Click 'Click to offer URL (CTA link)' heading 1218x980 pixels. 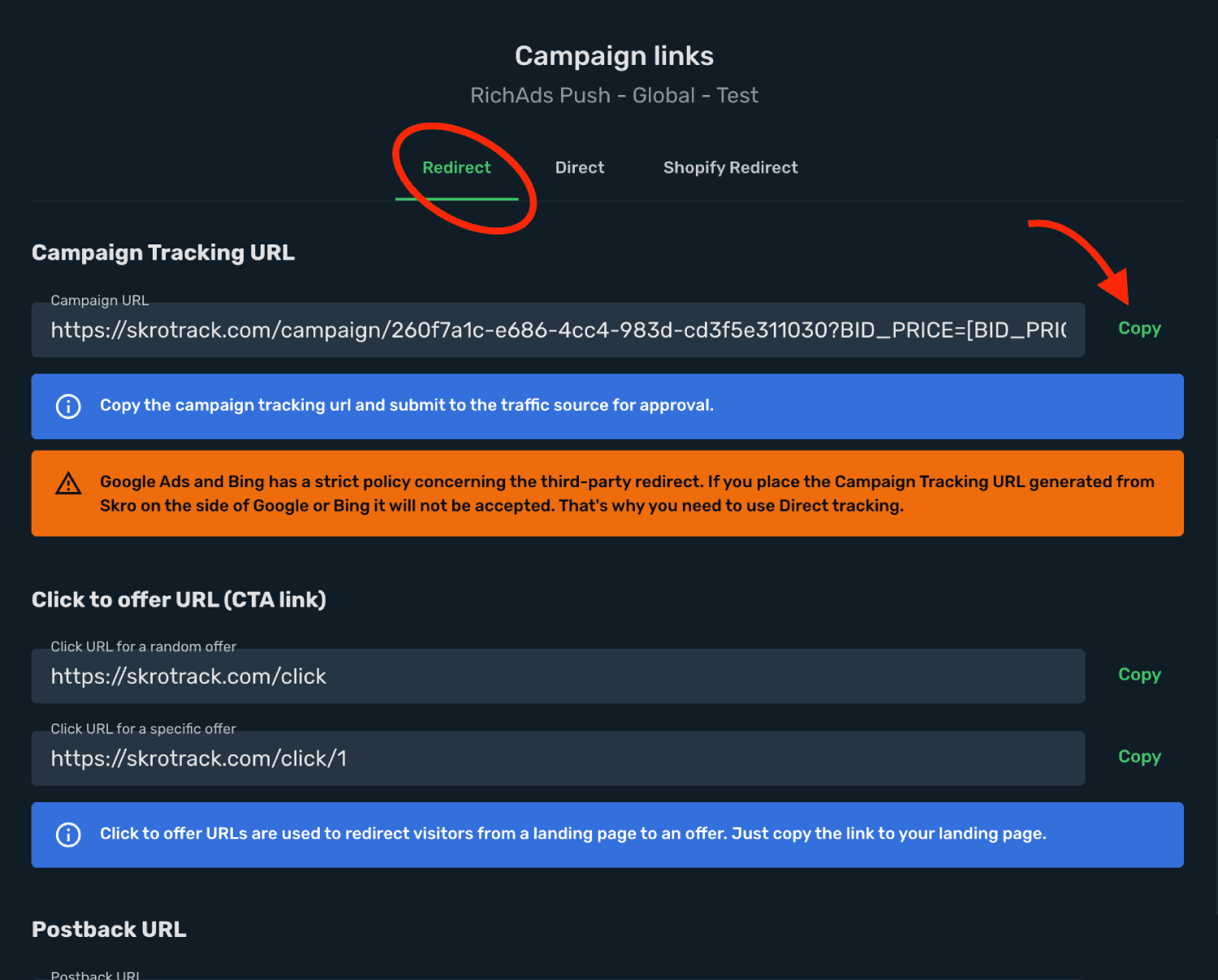179,600
